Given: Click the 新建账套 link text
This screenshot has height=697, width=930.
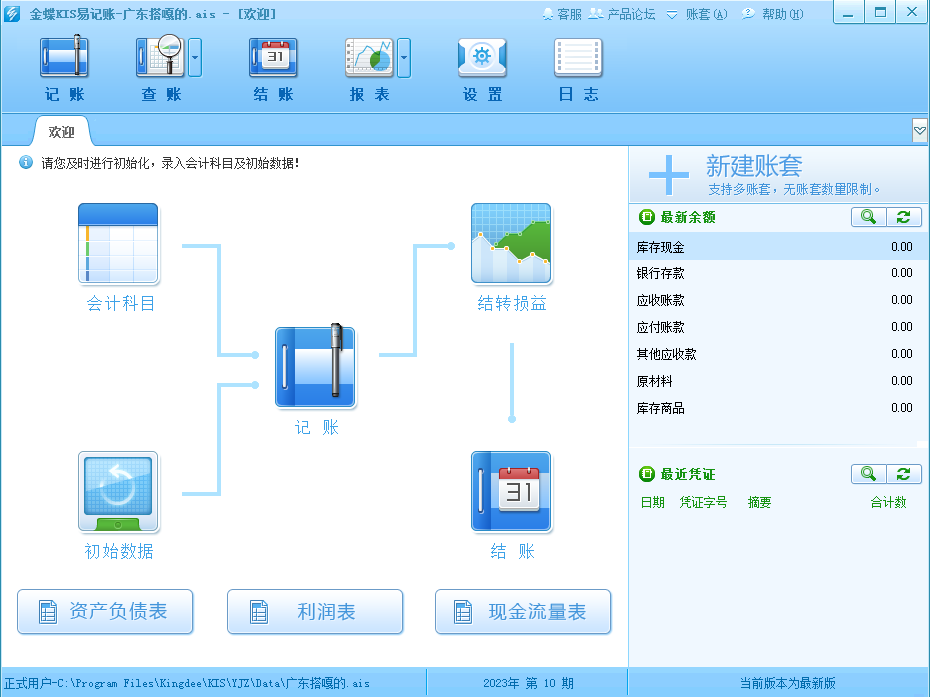Looking at the screenshot, I should pos(754,166).
